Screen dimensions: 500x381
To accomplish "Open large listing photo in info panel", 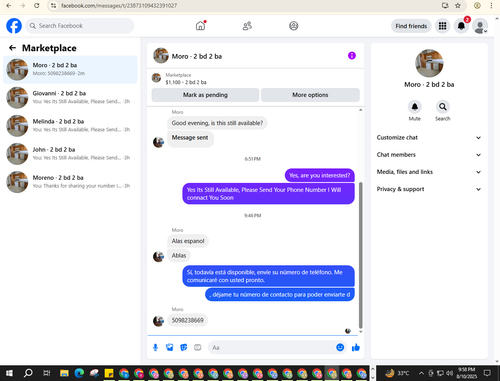I will point(429,63).
